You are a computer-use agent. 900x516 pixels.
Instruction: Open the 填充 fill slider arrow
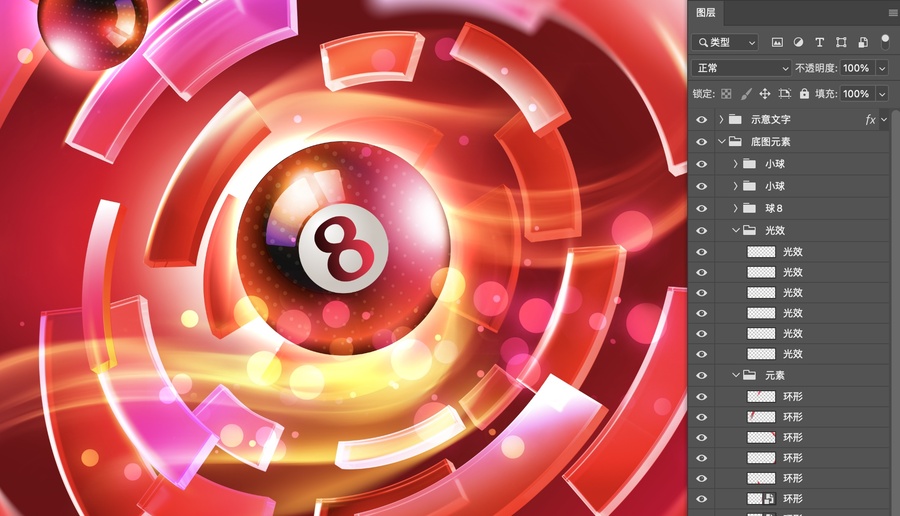883,94
